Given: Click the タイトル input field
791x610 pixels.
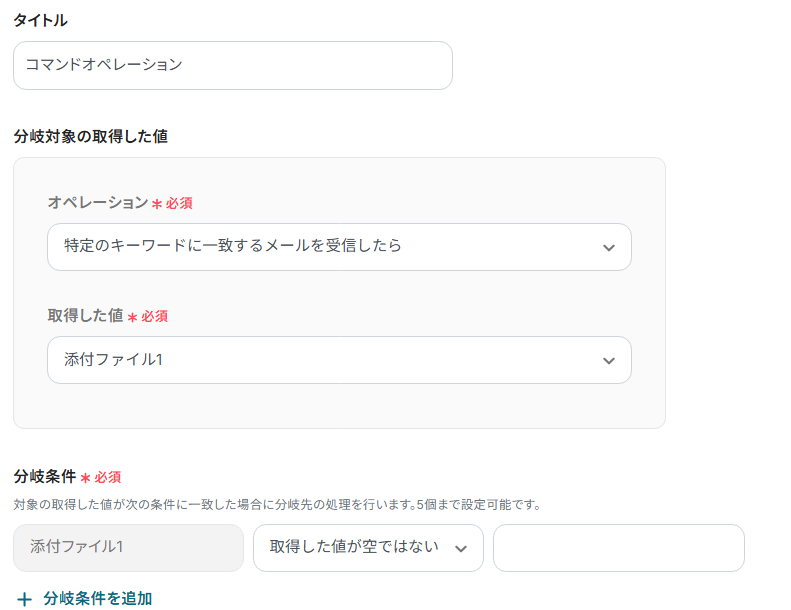Looking at the screenshot, I should coord(232,65).
